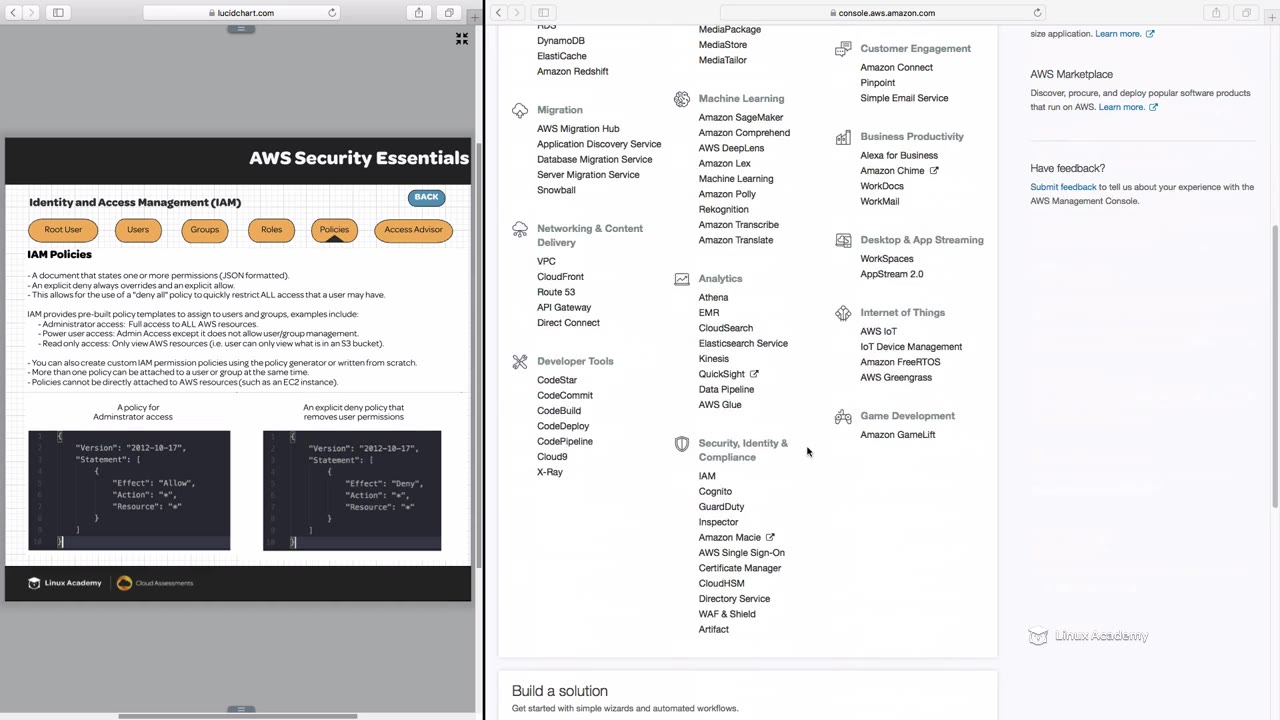Screen dimensions: 1280x720
Task: Click the Machine Learning category icon
Action: pos(682,99)
